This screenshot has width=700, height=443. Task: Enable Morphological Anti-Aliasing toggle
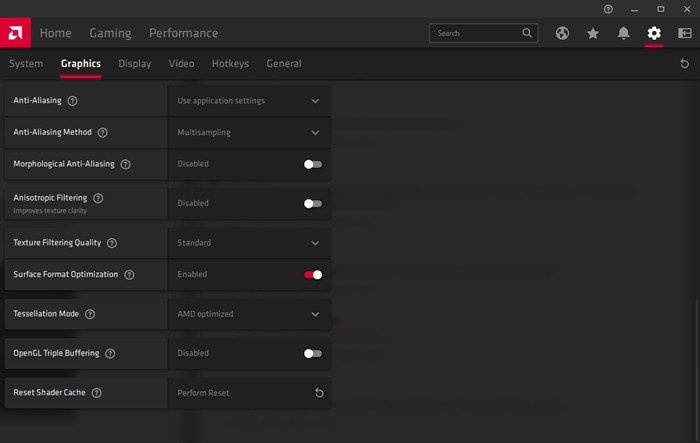click(312, 164)
